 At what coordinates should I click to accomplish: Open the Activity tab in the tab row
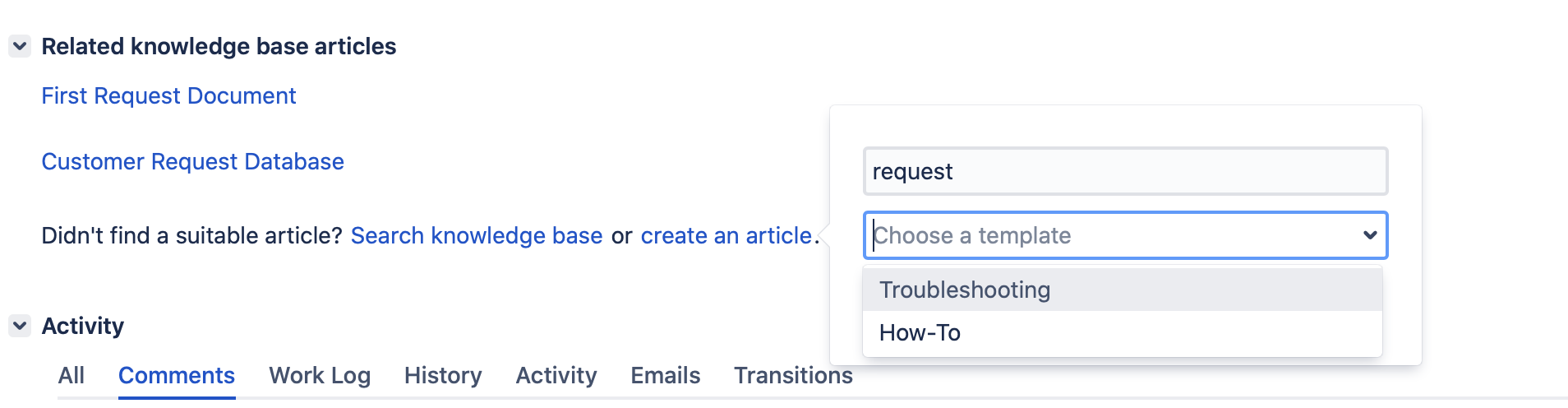point(556,376)
